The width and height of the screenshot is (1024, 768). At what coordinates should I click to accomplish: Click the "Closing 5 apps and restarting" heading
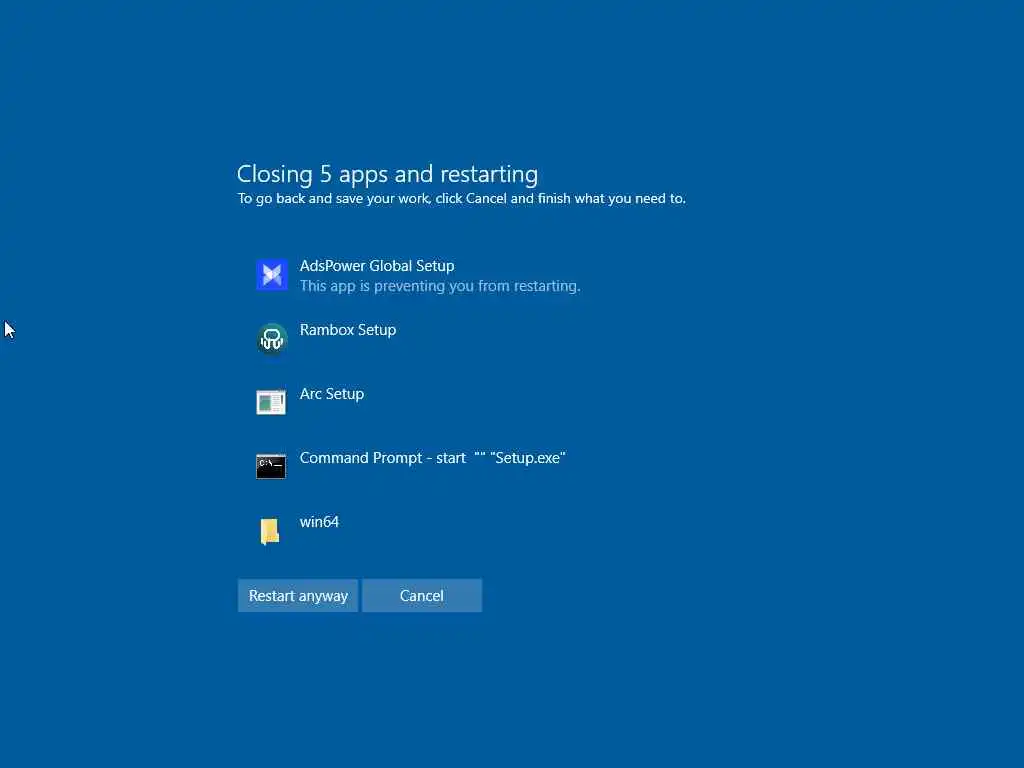387,174
